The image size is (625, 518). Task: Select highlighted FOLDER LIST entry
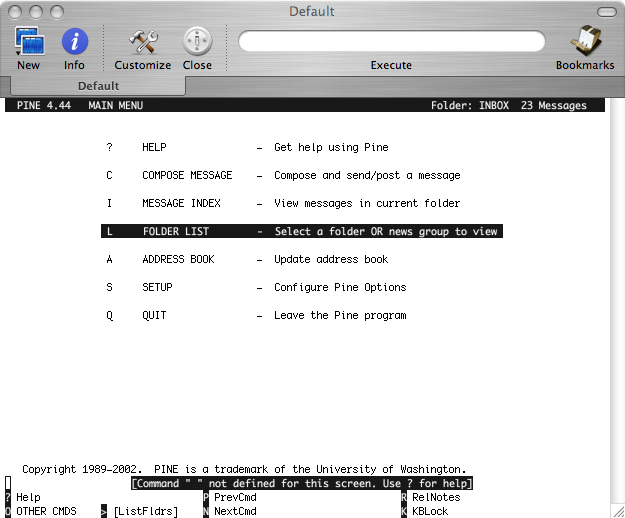pyautogui.click(x=302, y=231)
